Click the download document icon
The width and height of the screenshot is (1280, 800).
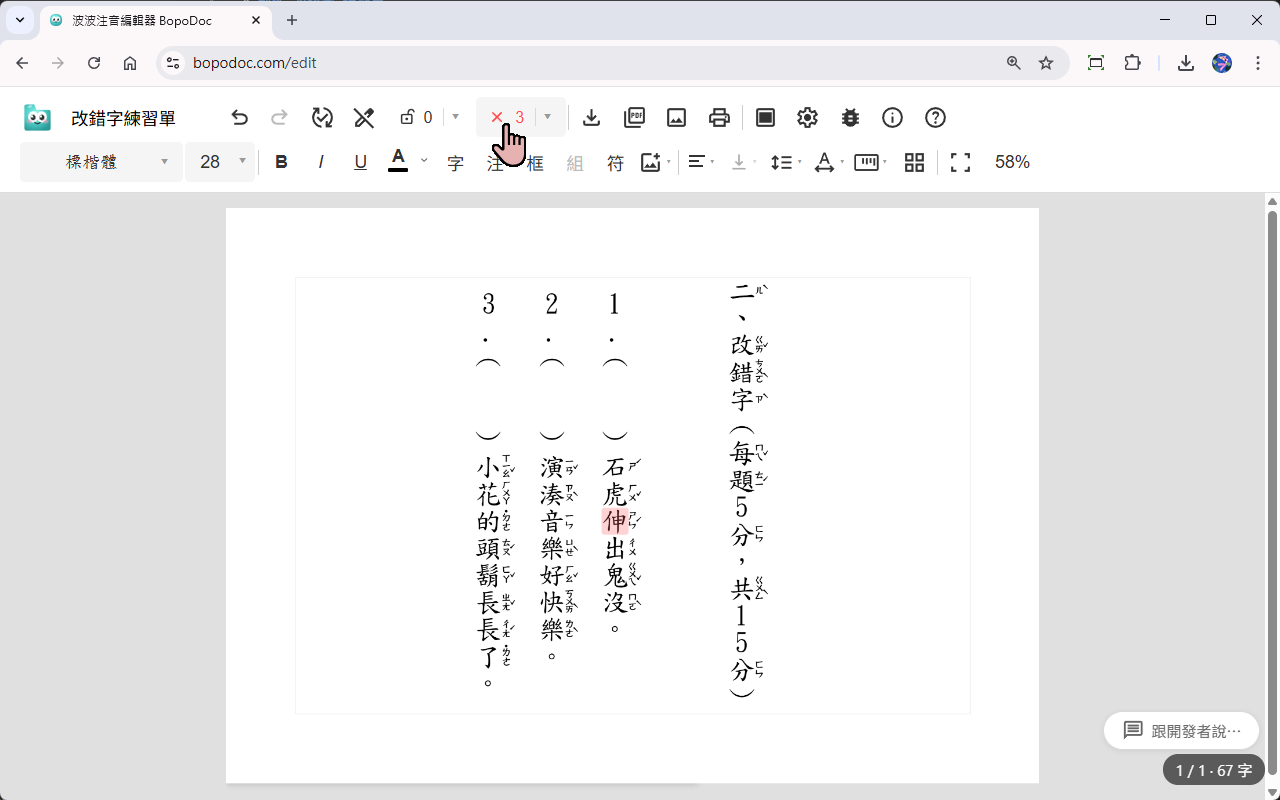[x=591, y=117]
